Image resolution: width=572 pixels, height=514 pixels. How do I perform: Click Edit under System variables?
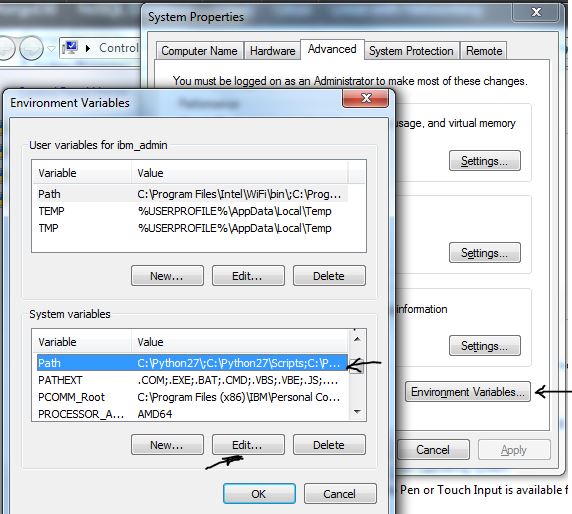[248, 445]
